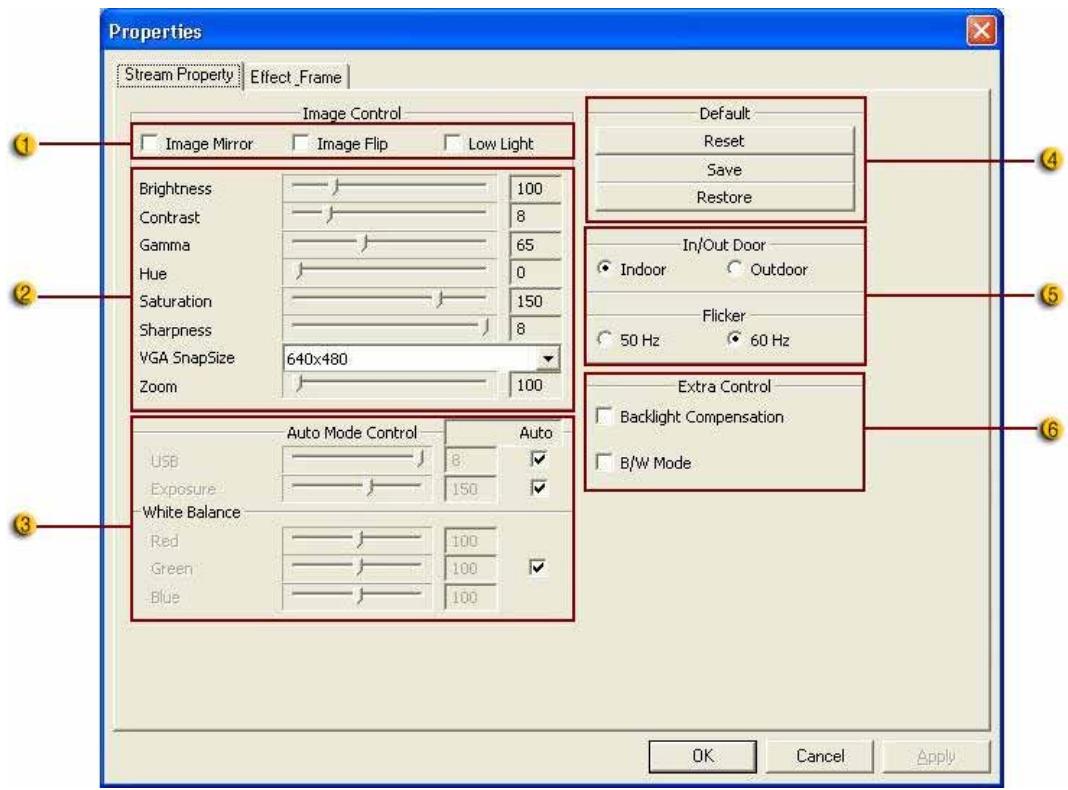This screenshot has height=790, width=1068.
Task: Select the Indoor radio button
Action: click(x=604, y=268)
